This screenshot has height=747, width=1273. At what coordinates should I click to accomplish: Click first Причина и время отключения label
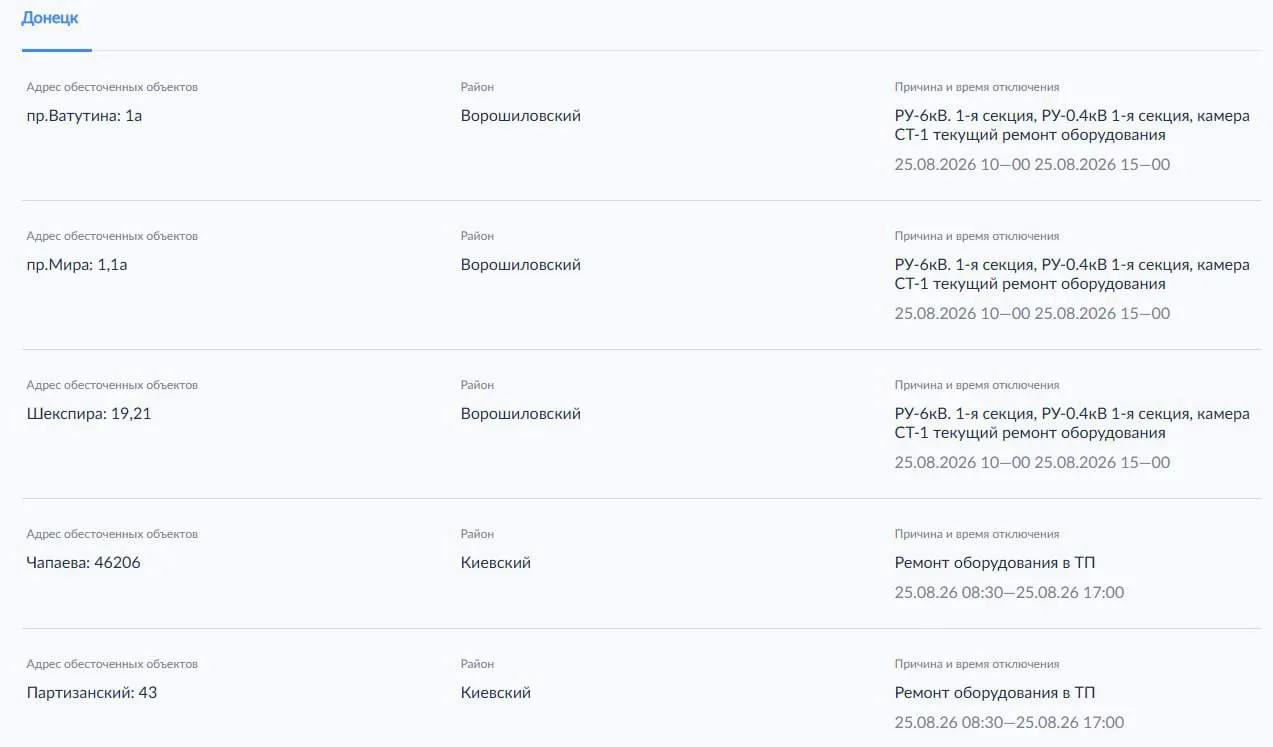tap(977, 87)
